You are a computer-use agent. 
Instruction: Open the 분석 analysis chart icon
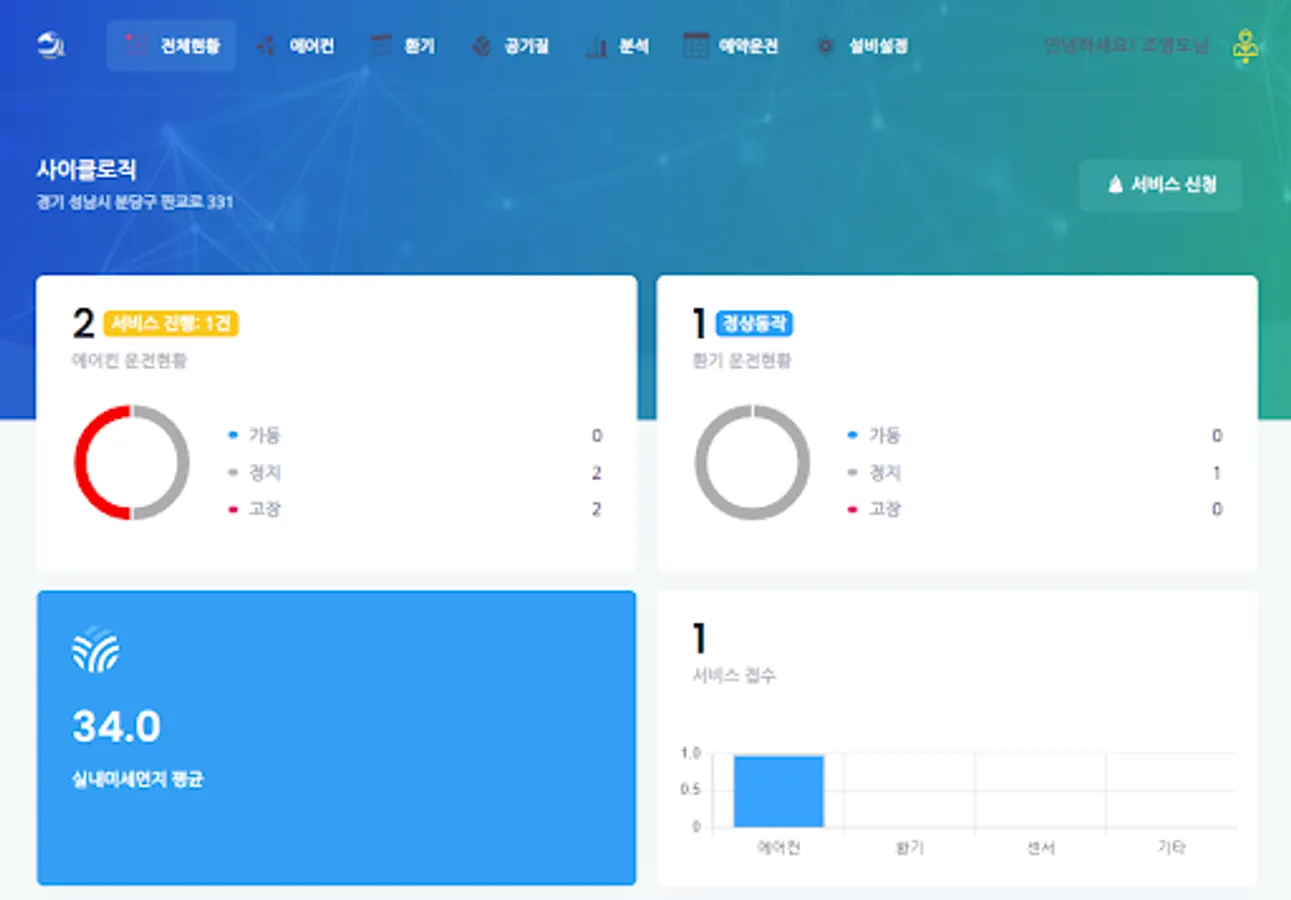(595, 45)
